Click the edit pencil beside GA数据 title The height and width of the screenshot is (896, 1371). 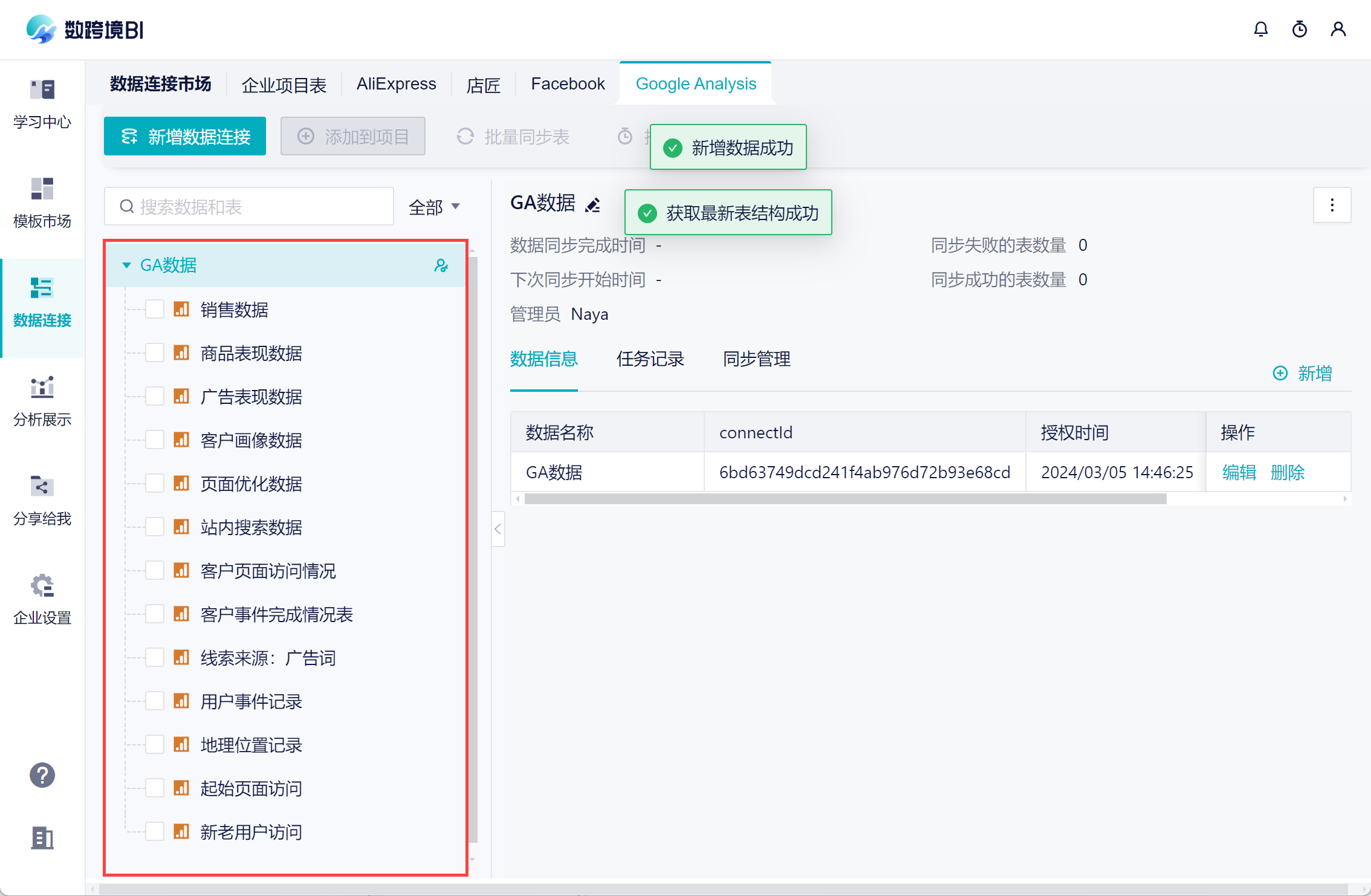(x=592, y=206)
